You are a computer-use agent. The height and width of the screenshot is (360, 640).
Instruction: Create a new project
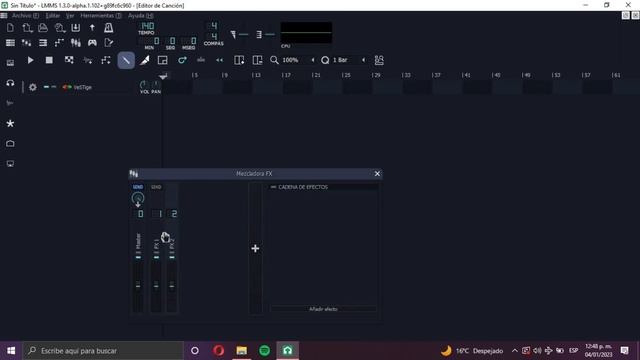coord(10,28)
